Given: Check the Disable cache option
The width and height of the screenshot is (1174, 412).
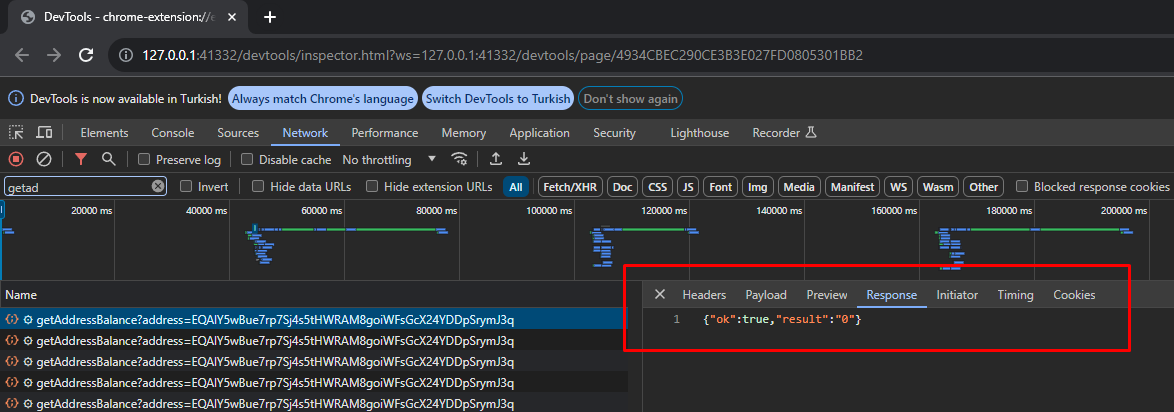Looking at the screenshot, I should tap(248, 160).
